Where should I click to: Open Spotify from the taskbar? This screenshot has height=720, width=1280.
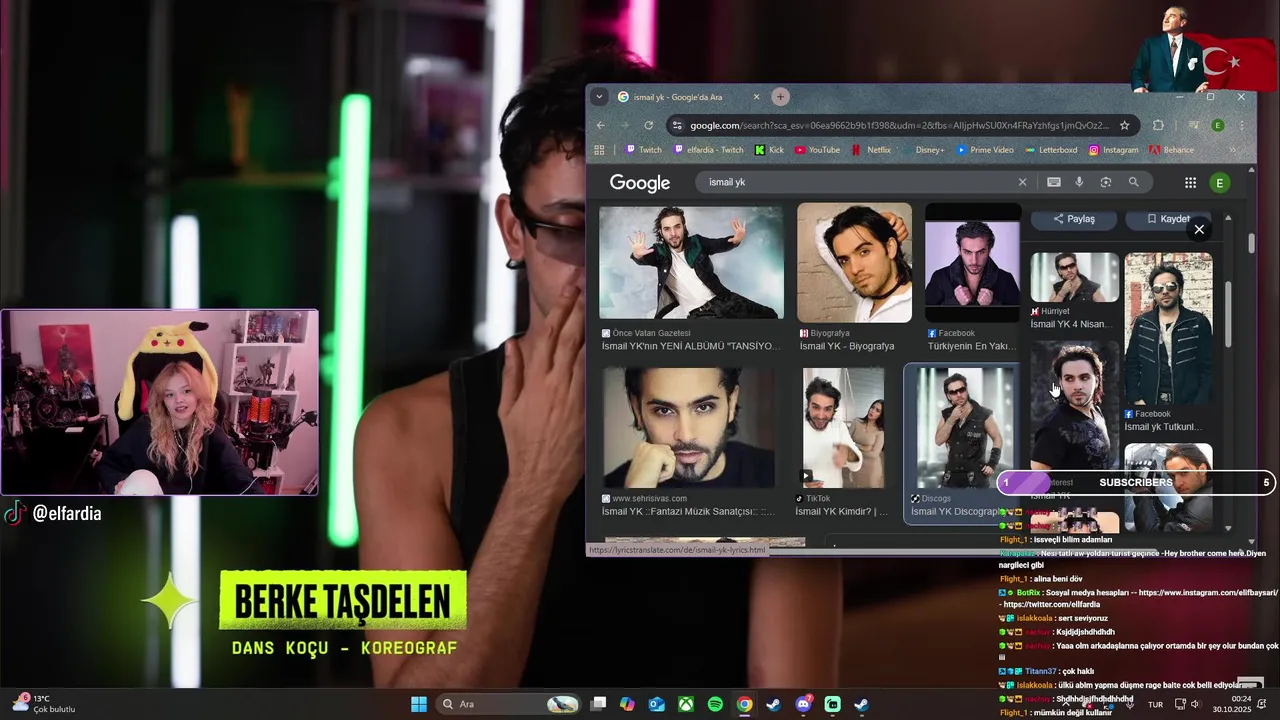(715, 704)
